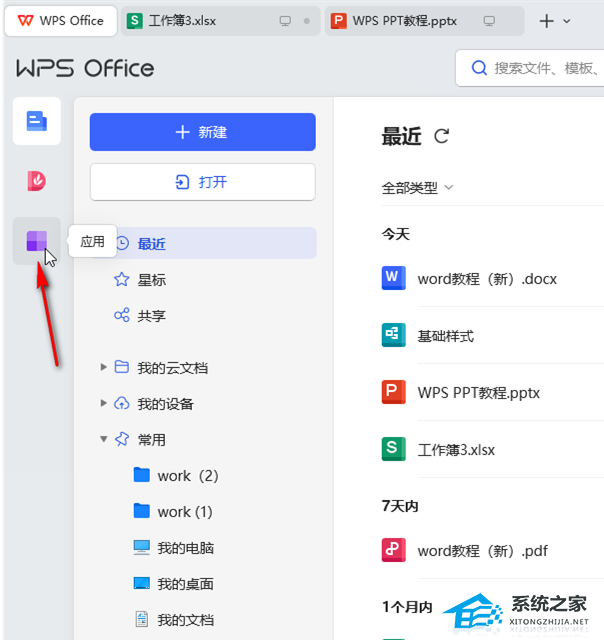Screen dimensions: 604x640
Task: Expand the 我的设备 tree node
Action: (x=103, y=403)
